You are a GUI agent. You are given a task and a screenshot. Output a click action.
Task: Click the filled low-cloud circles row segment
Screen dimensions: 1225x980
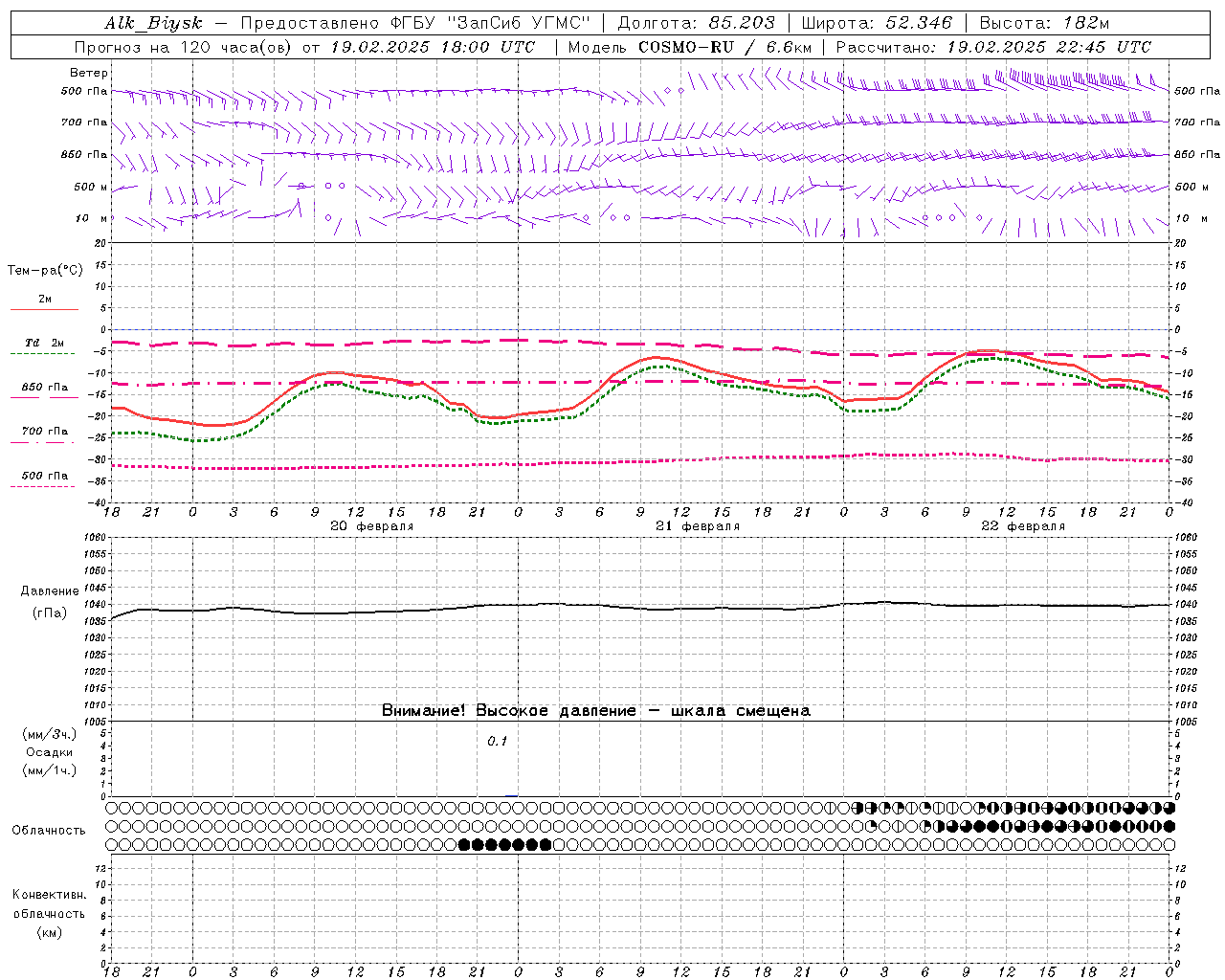pos(505,844)
